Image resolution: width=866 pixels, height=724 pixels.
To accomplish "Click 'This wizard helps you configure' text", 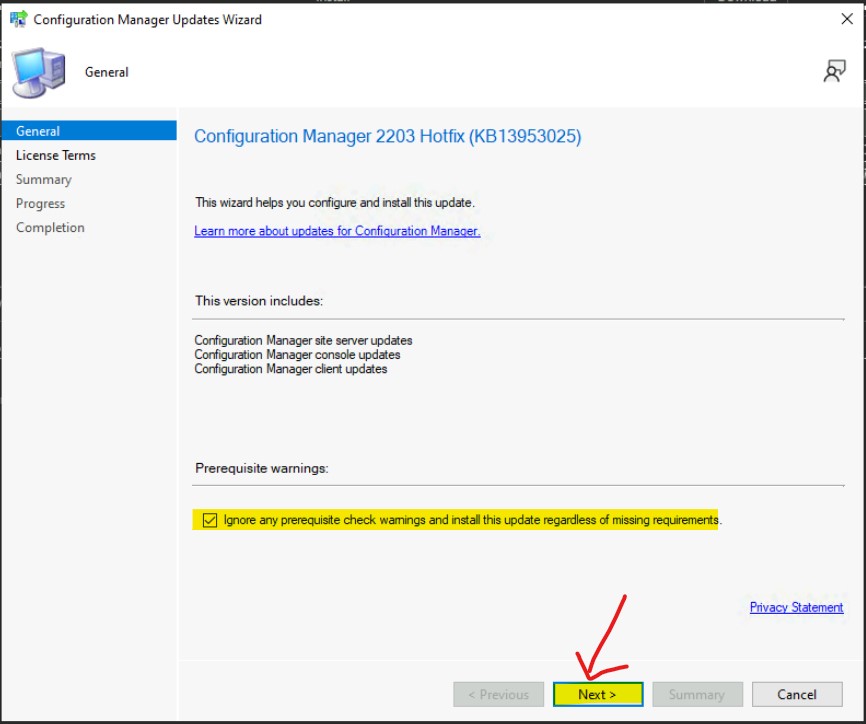I will tap(335, 203).
